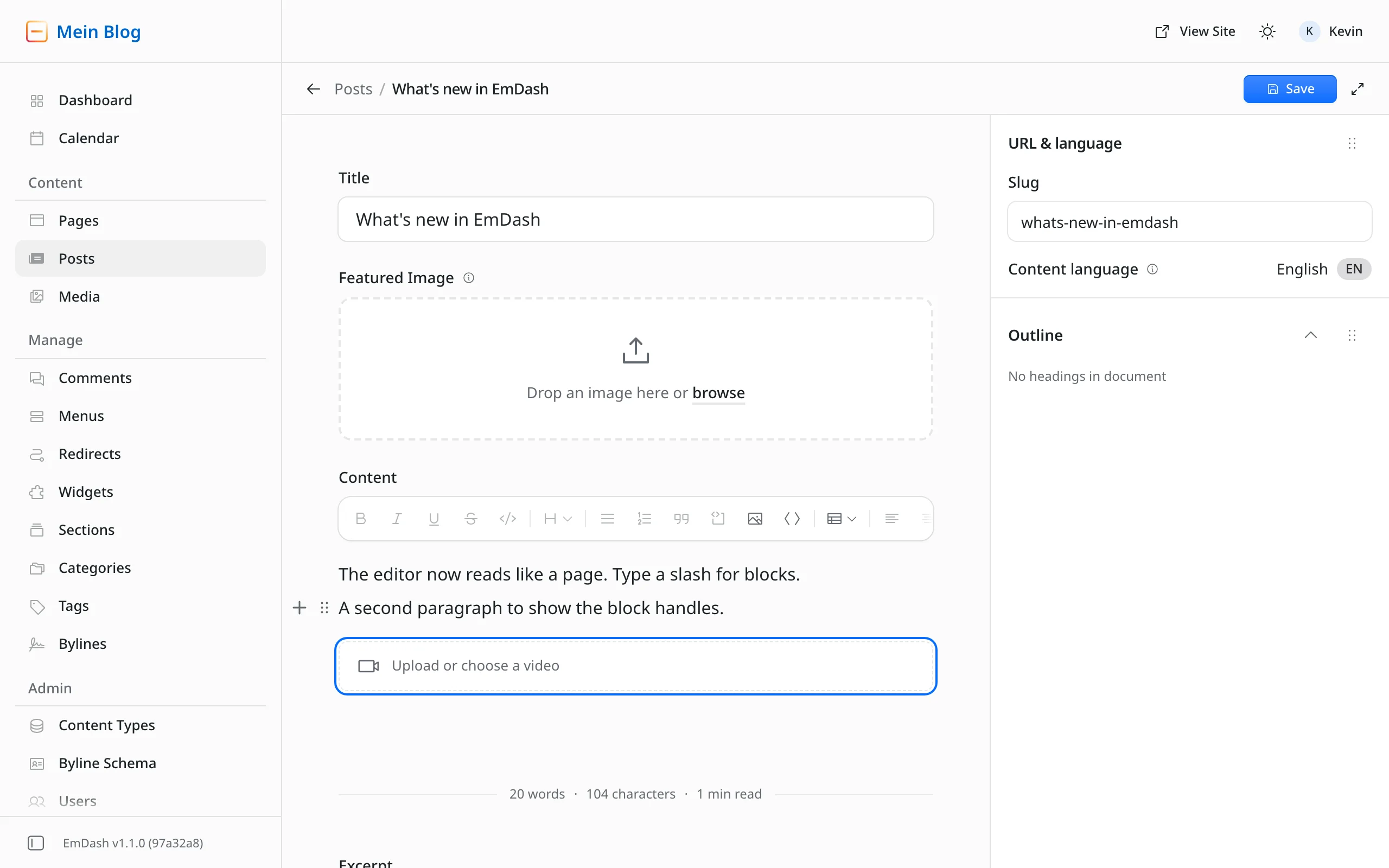Open Dashboard in the sidebar
The width and height of the screenshot is (1389, 868).
click(x=141, y=100)
